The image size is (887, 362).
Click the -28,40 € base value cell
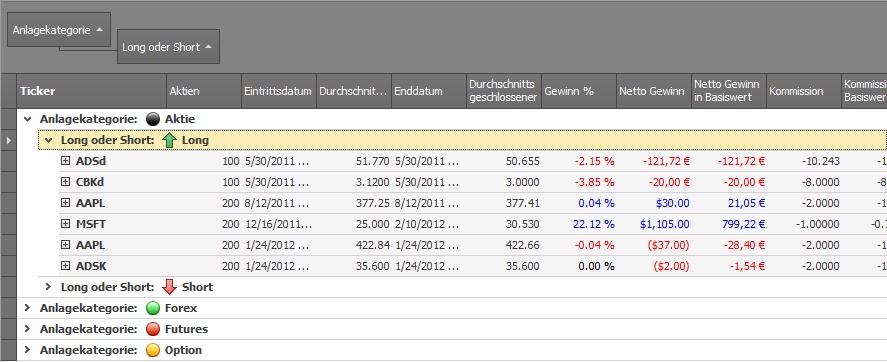tap(729, 245)
